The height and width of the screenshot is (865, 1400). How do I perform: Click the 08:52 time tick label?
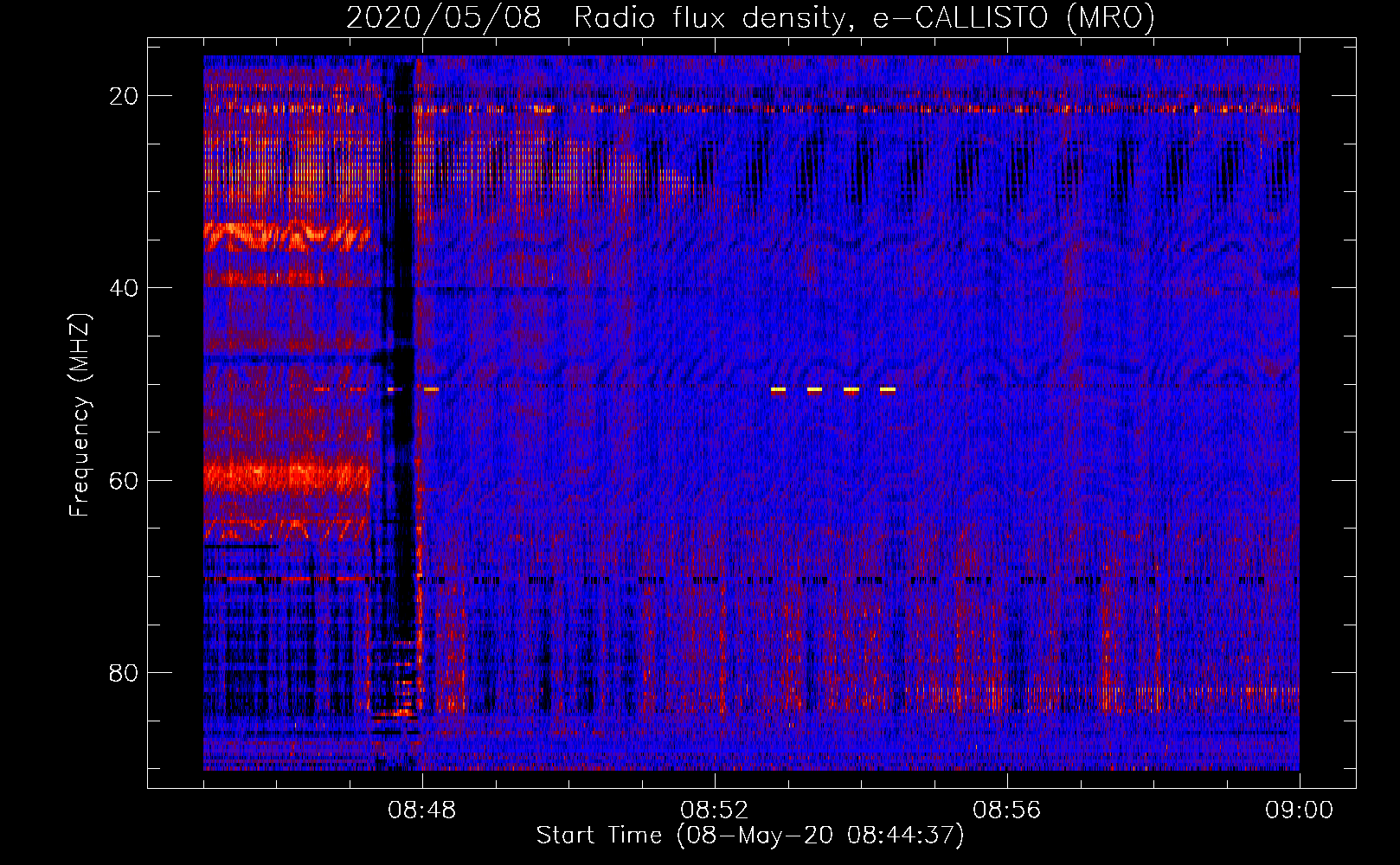(x=714, y=811)
